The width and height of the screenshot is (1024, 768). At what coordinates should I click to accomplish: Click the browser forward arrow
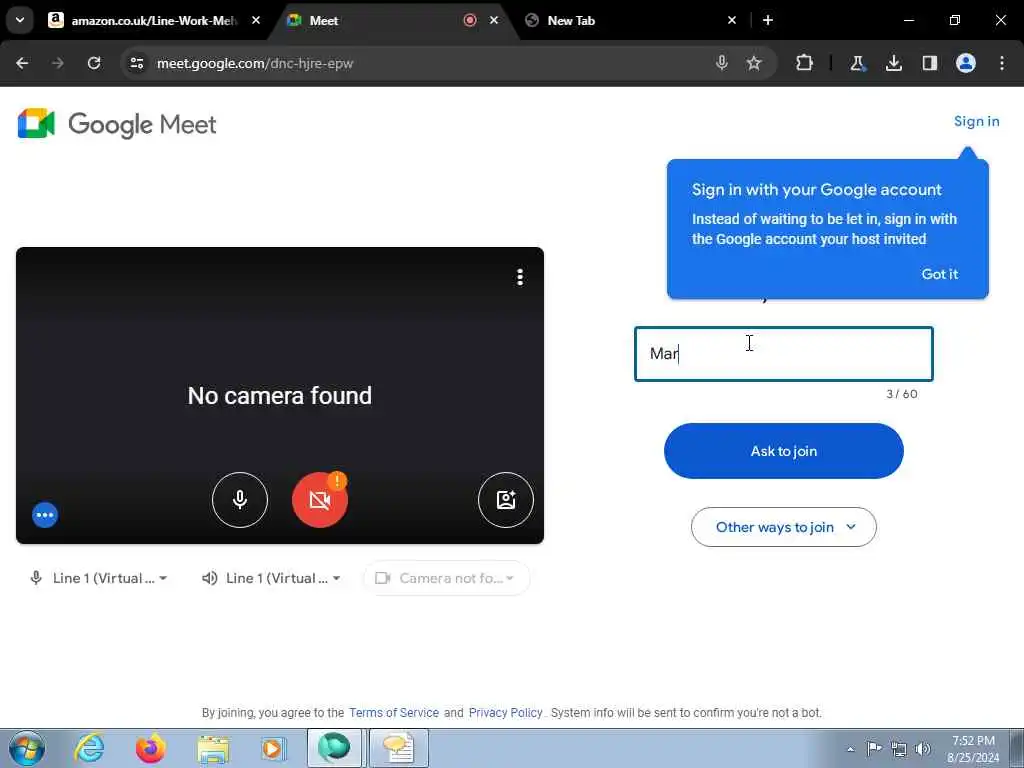tap(57, 63)
